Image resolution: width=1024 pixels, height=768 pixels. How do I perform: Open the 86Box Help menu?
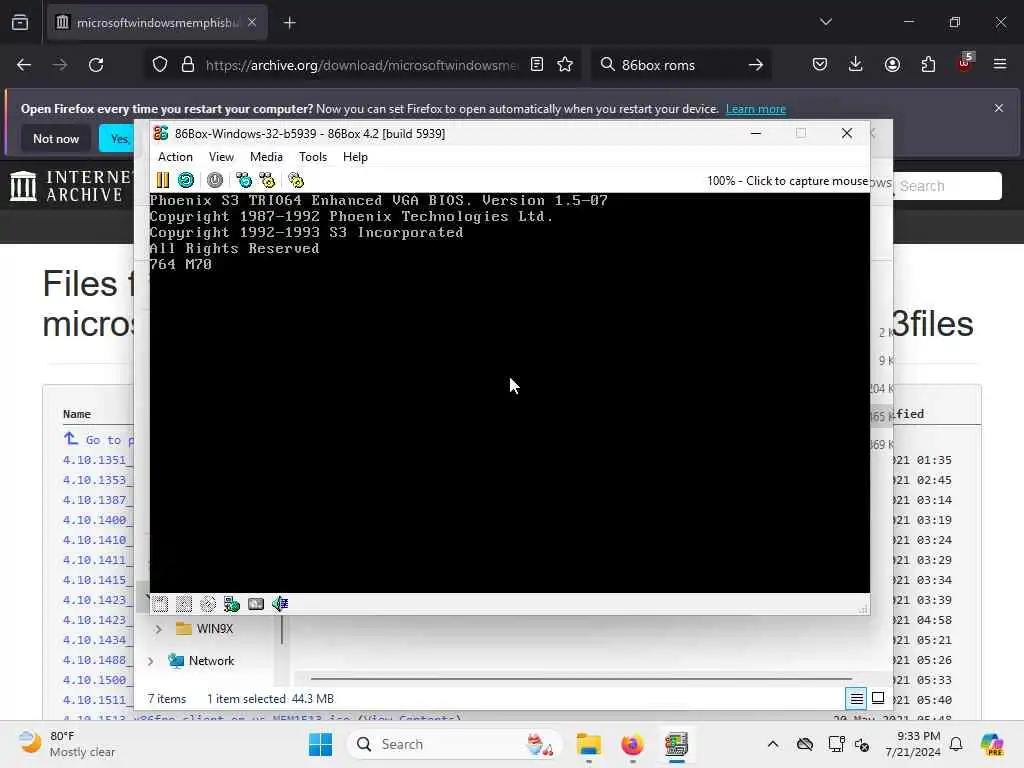point(355,157)
